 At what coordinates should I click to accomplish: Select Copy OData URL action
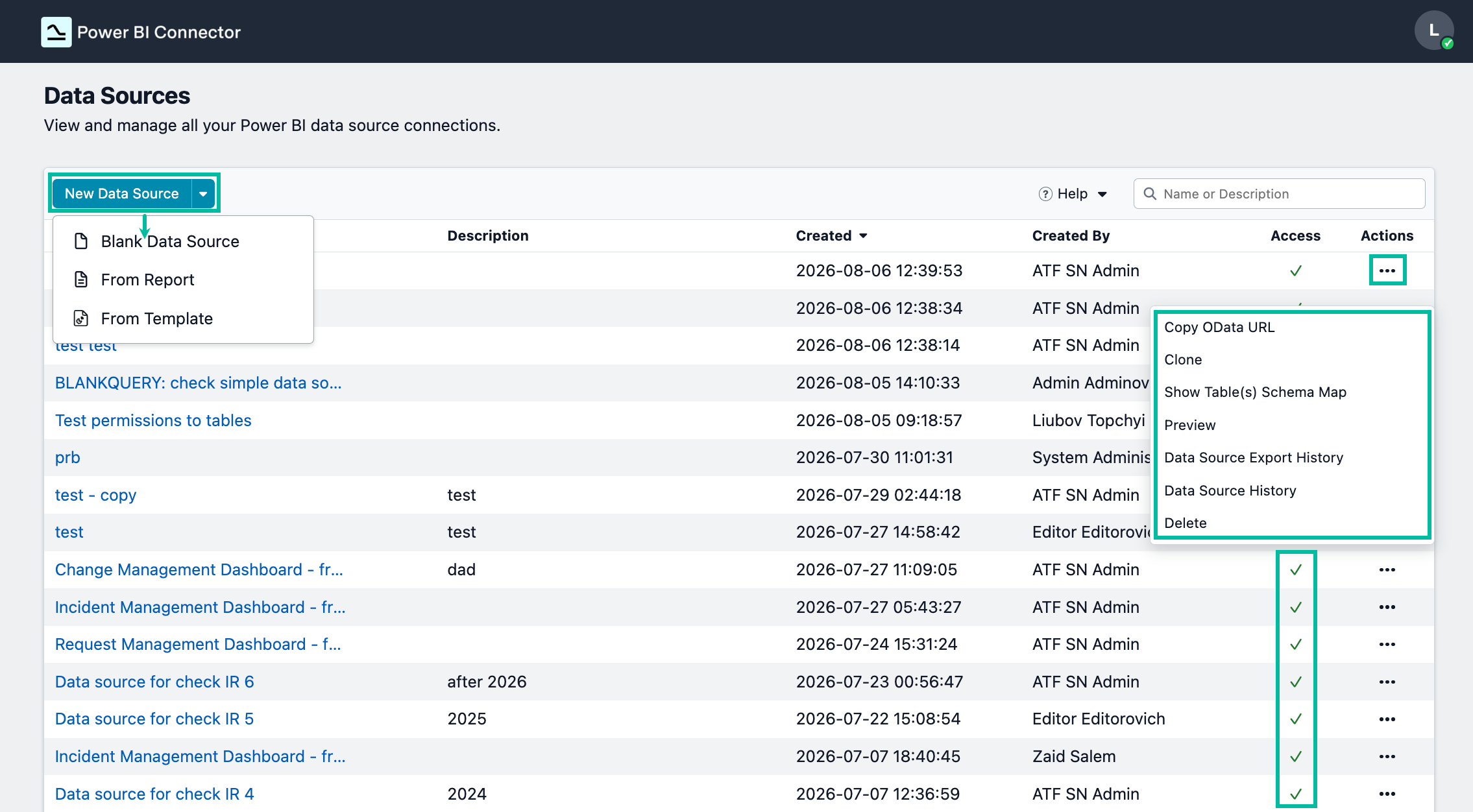click(x=1219, y=327)
